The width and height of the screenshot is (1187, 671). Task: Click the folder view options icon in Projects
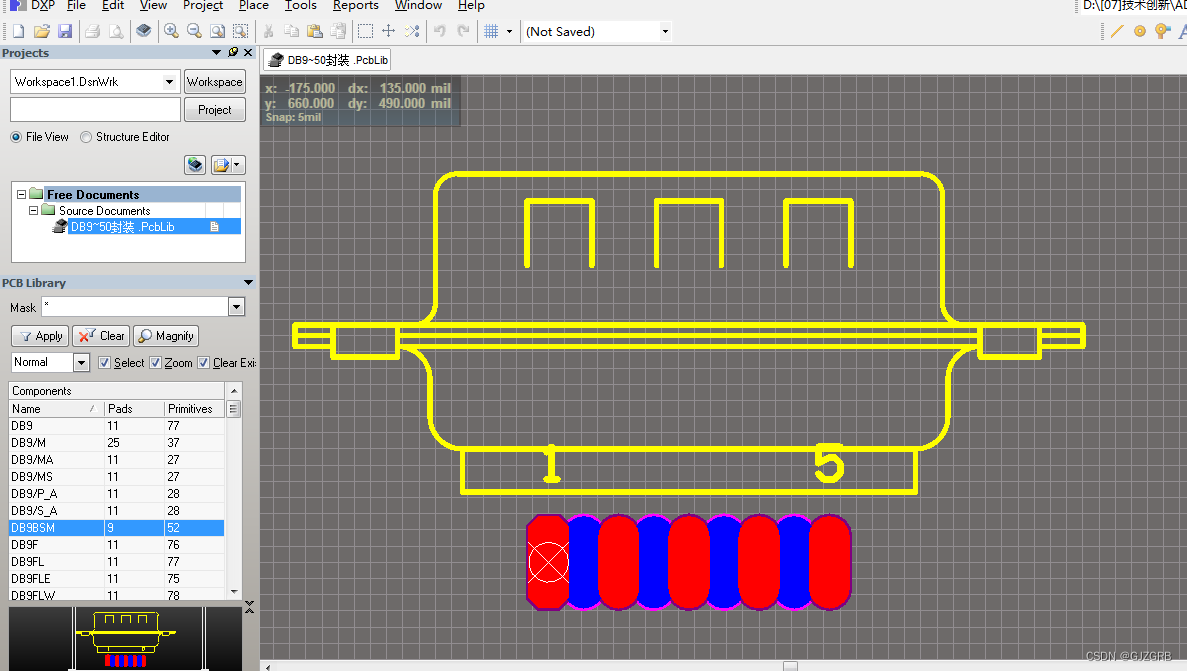[221, 164]
